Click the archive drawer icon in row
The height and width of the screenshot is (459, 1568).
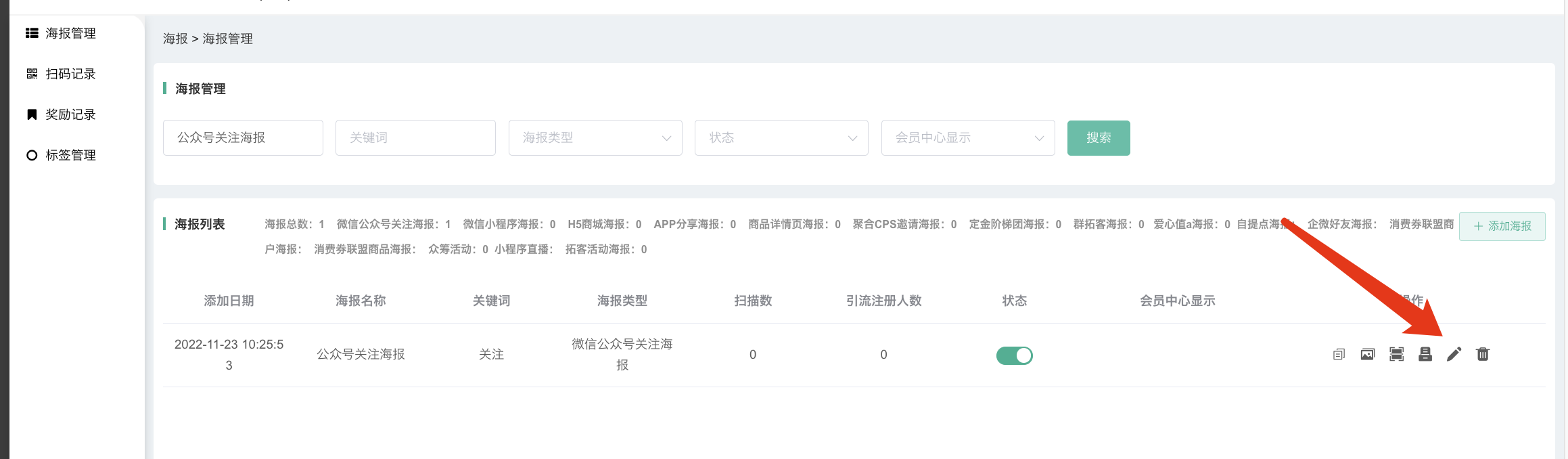(x=1425, y=355)
